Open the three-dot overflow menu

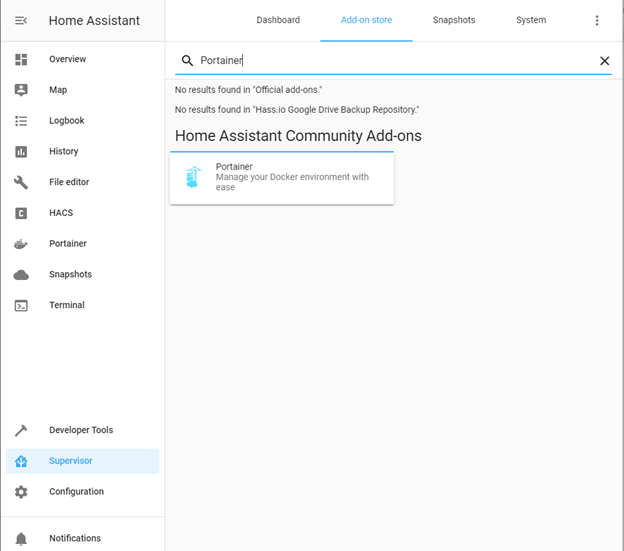(597, 20)
